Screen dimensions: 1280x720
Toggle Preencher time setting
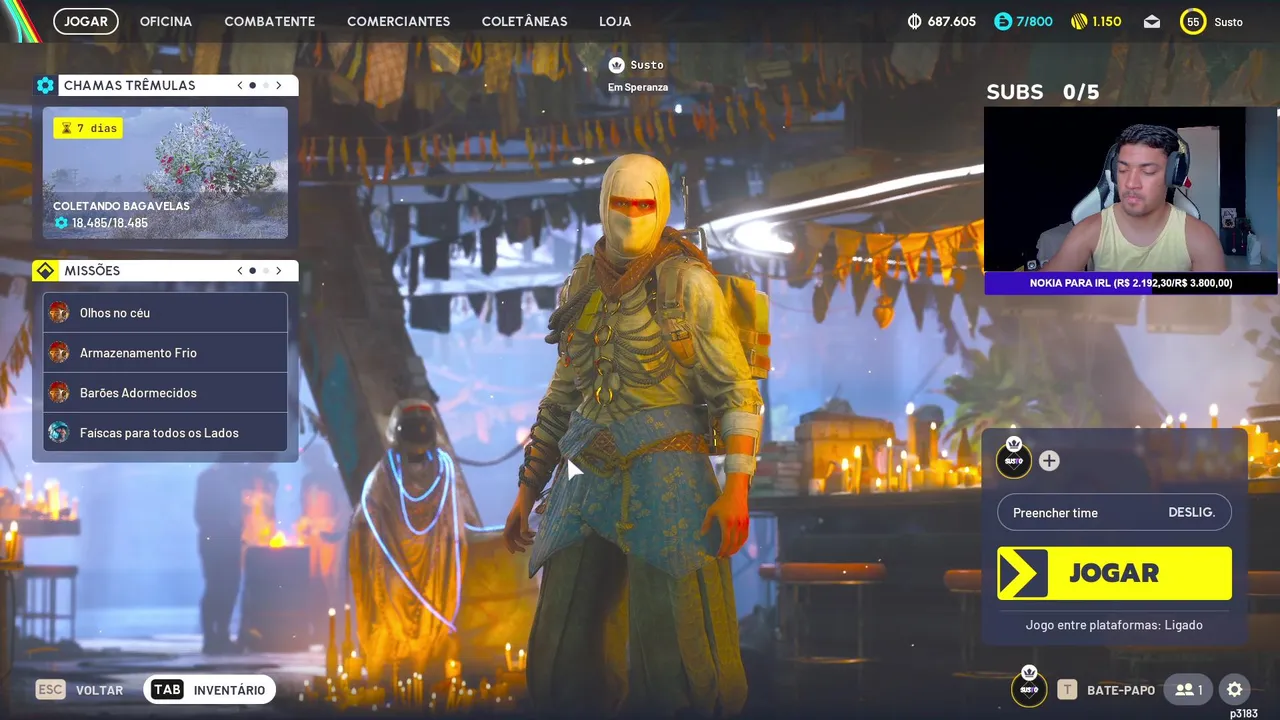1114,512
